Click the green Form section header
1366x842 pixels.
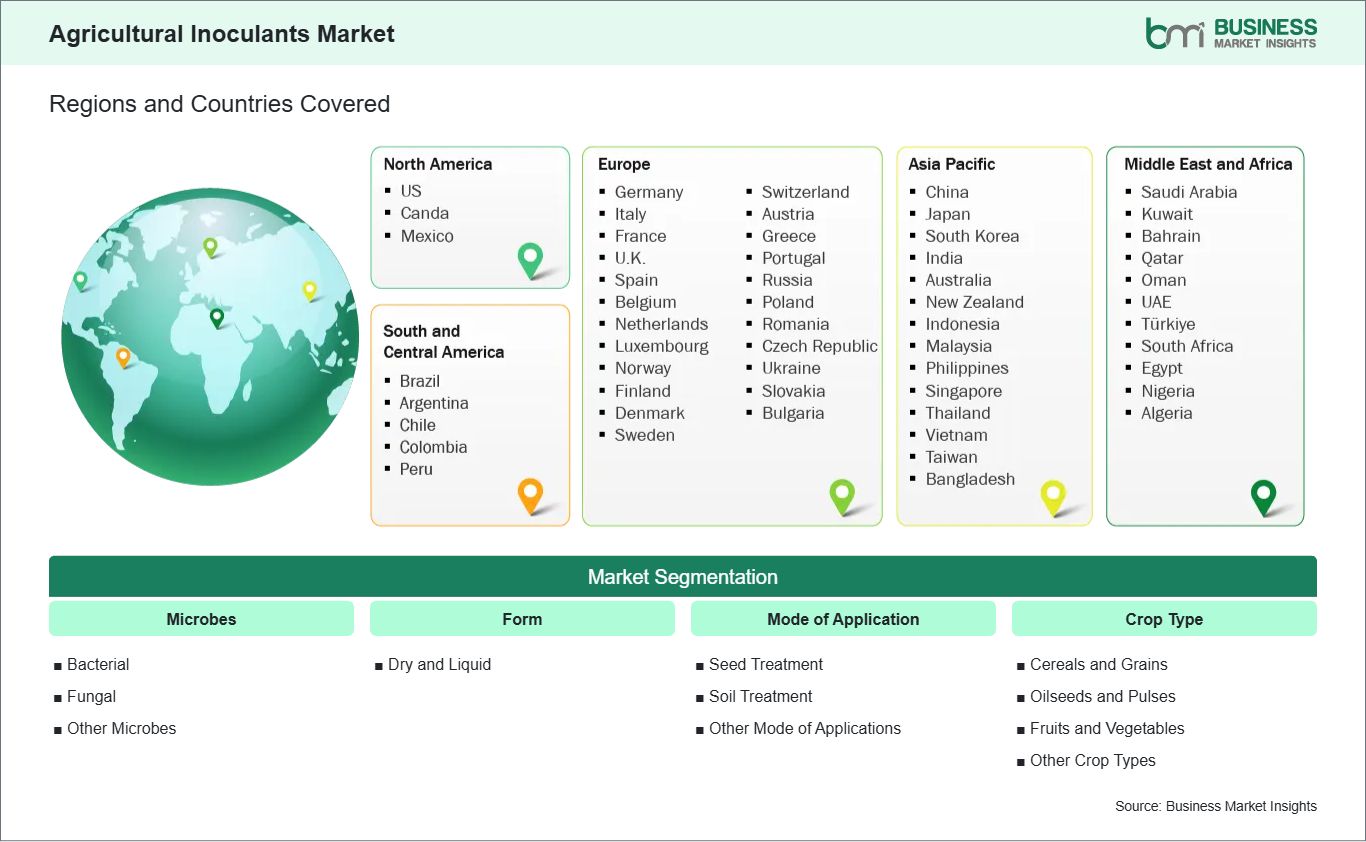[522, 618]
